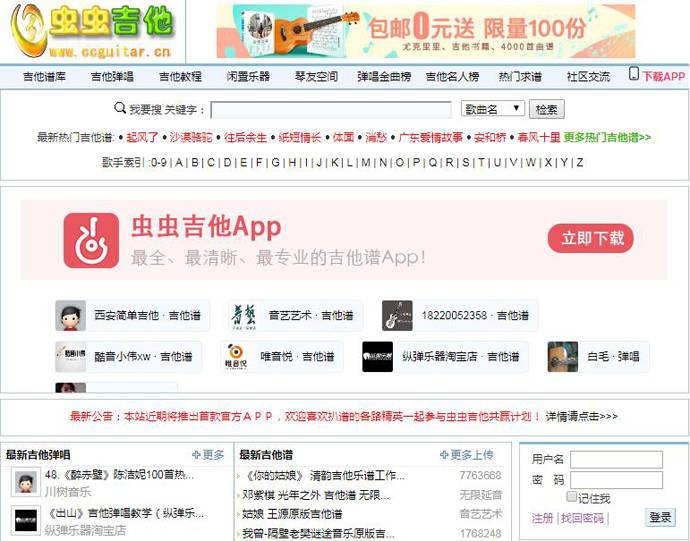
Task: Open hot tab 广东爱情故事
Action: pos(430,137)
